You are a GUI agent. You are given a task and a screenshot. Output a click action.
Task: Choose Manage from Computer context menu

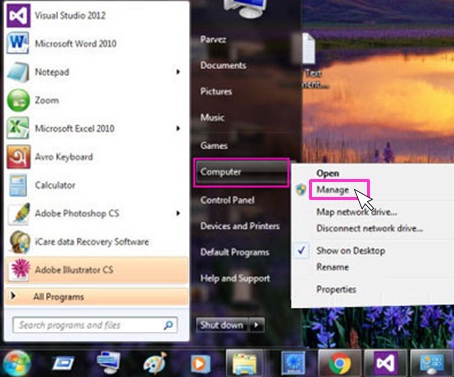[x=333, y=190]
